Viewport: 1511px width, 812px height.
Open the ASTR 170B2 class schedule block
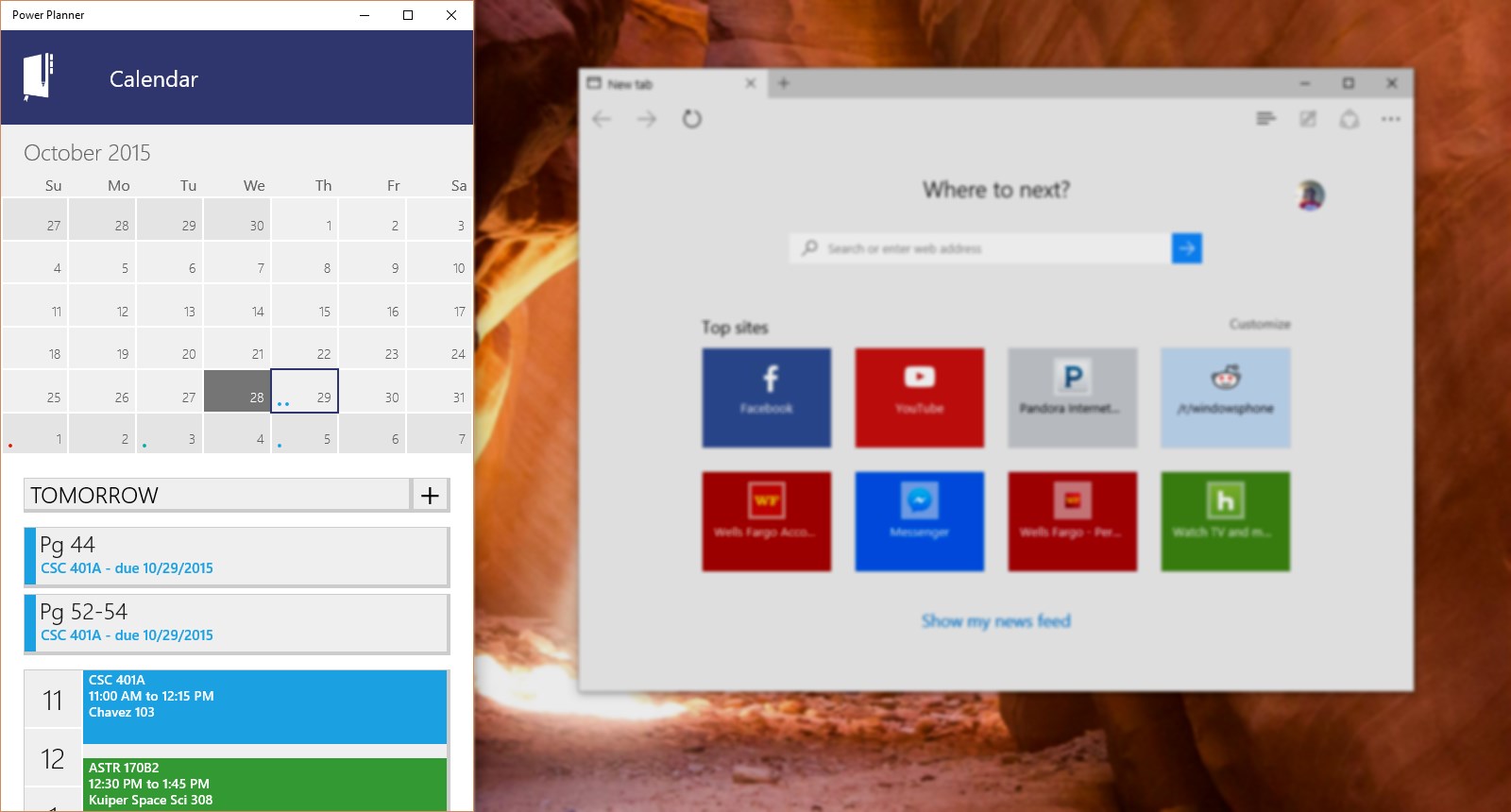(264, 784)
